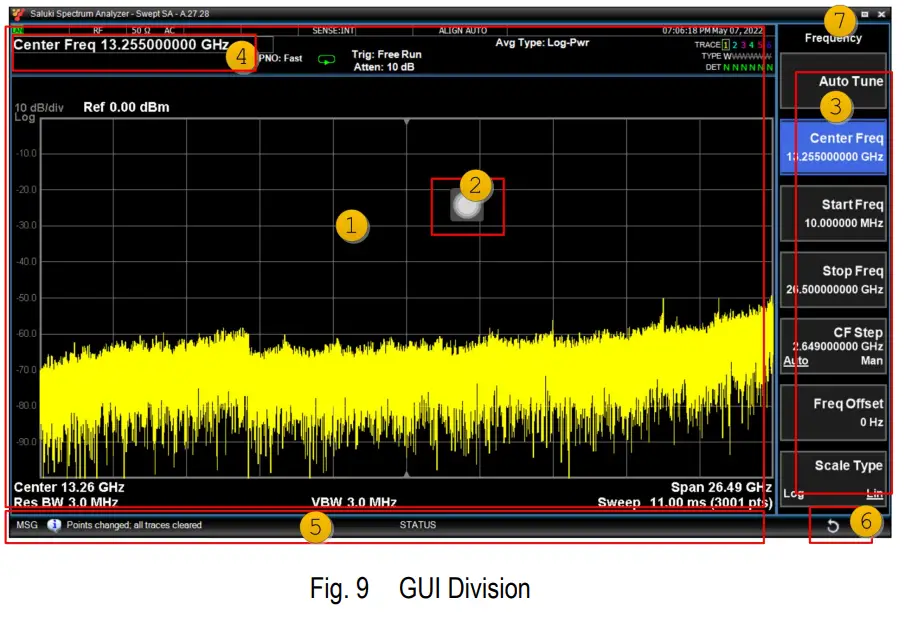Click the PNO: Fast setting
Image resolution: width=904 pixels, height=617 pixels.
point(280,58)
